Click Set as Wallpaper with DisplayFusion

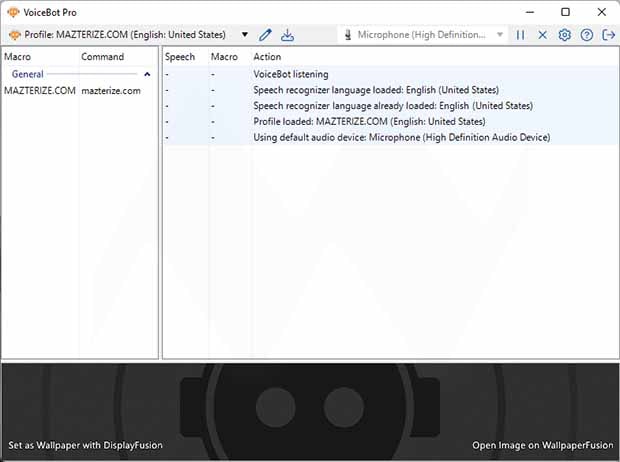tap(85, 445)
